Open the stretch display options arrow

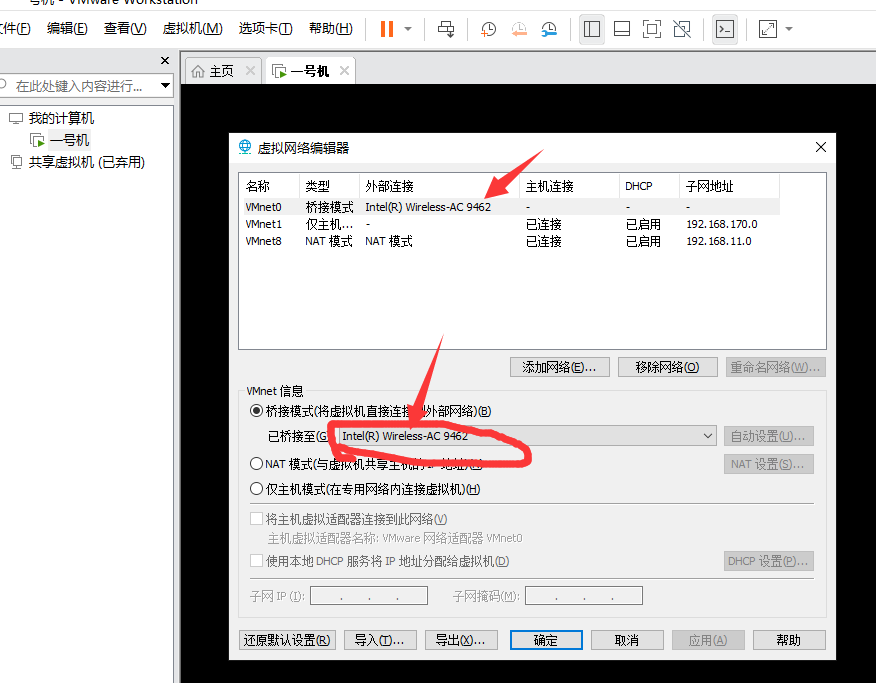(789, 28)
